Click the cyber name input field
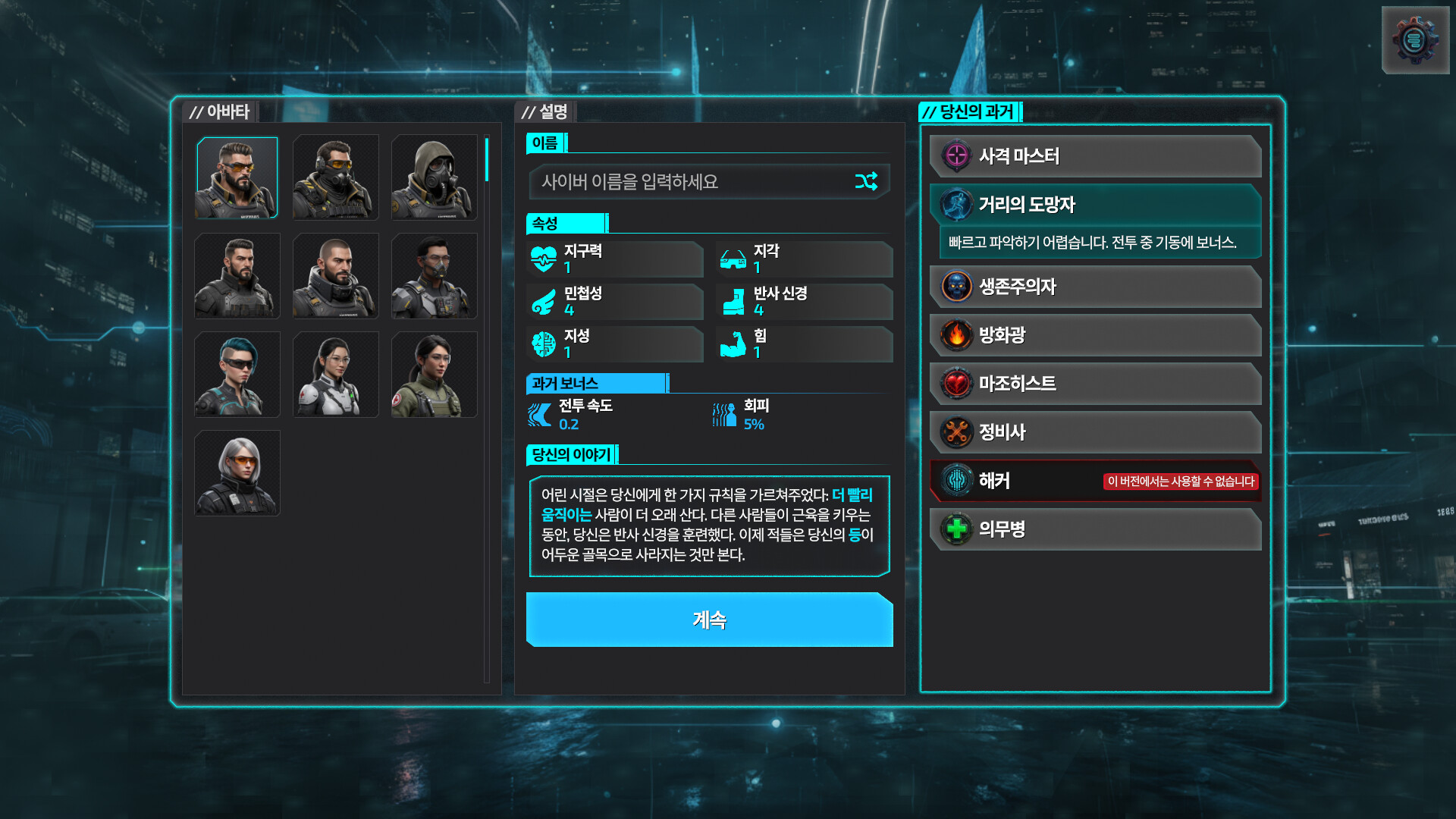This screenshot has height=819, width=1456. [709, 182]
